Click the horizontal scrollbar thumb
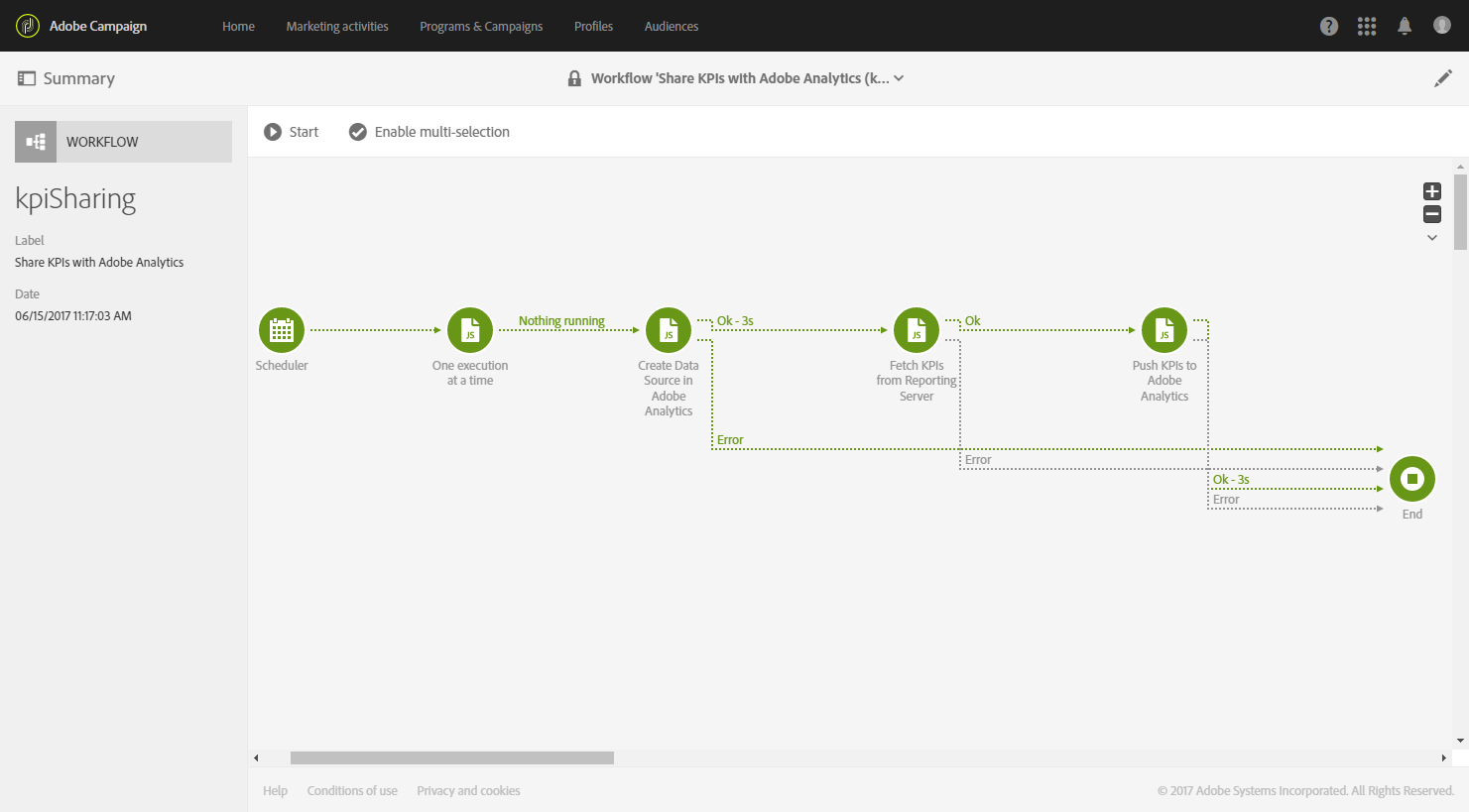This screenshot has width=1469, height=812. pyautogui.click(x=452, y=757)
